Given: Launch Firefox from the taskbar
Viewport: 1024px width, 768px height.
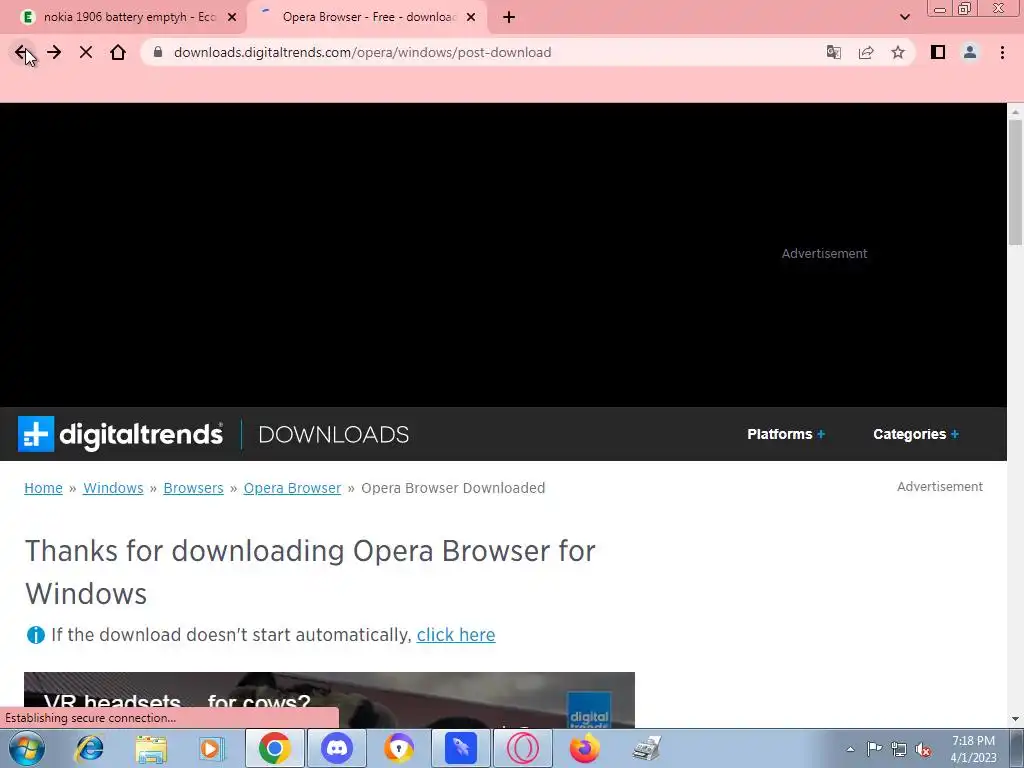Looking at the screenshot, I should [584, 748].
